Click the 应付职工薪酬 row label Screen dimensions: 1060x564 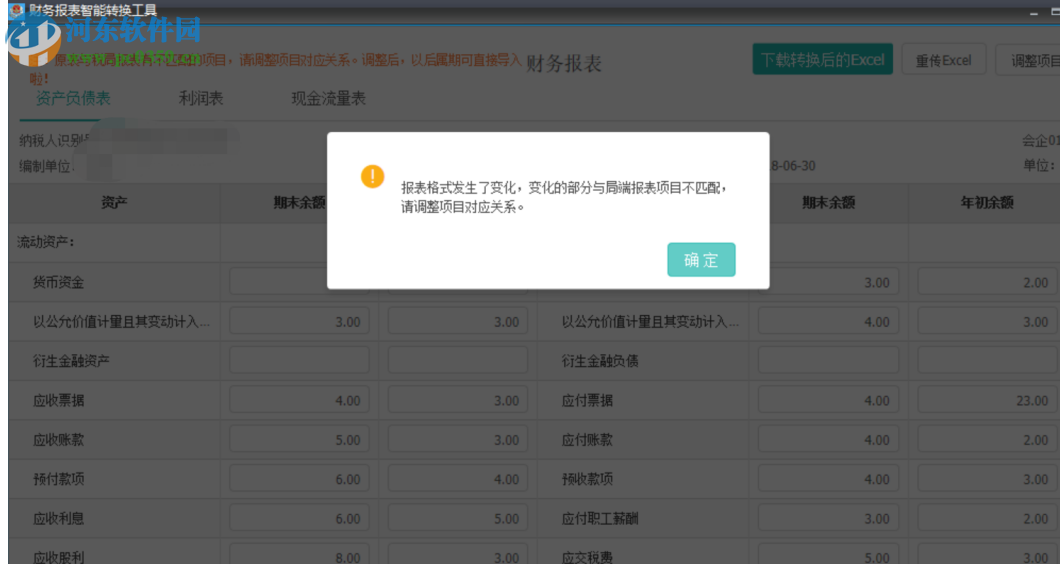(x=600, y=518)
